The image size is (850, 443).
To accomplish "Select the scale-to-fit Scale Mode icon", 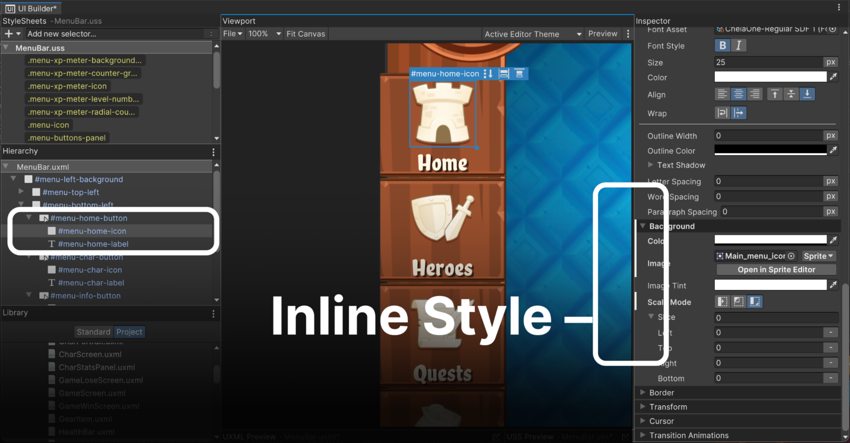I will click(x=755, y=301).
